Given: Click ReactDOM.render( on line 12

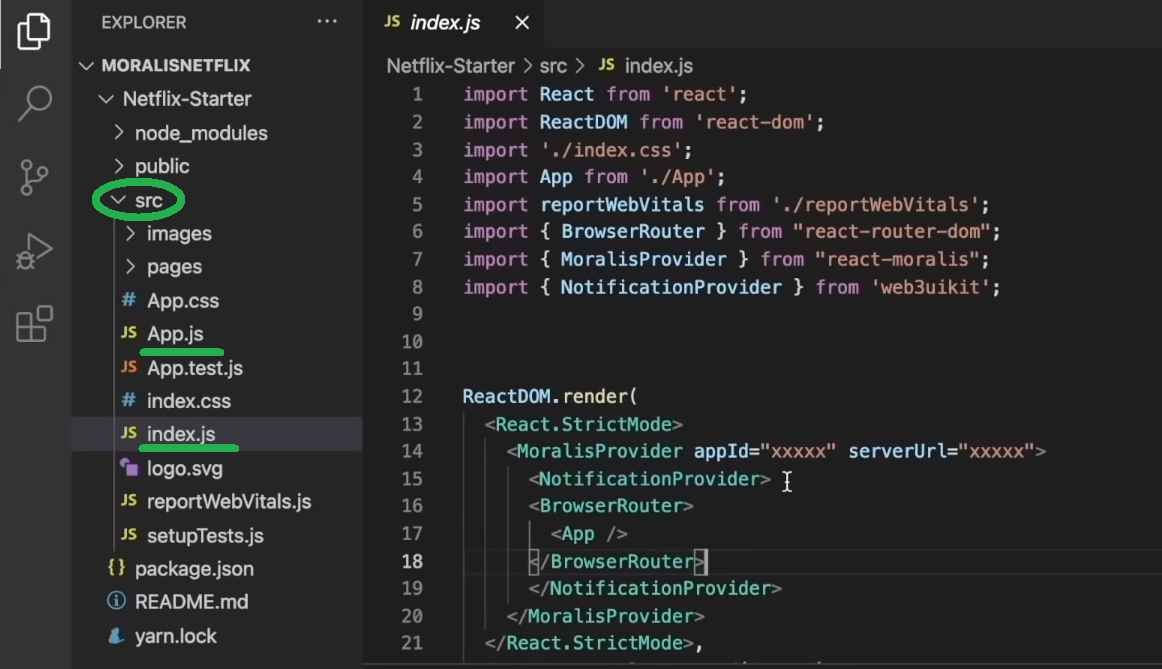Looking at the screenshot, I should pyautogui.click(x=549, y=396).
